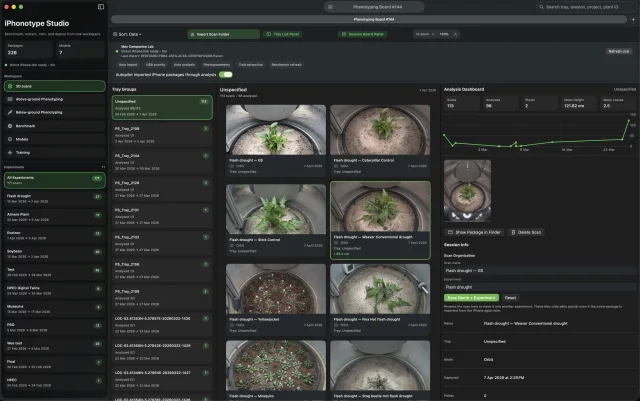Image resolution: width=640 pixels, height=401 pixels.
Task: Select All Experiments in the sidebar
Action: click(55, 180)
